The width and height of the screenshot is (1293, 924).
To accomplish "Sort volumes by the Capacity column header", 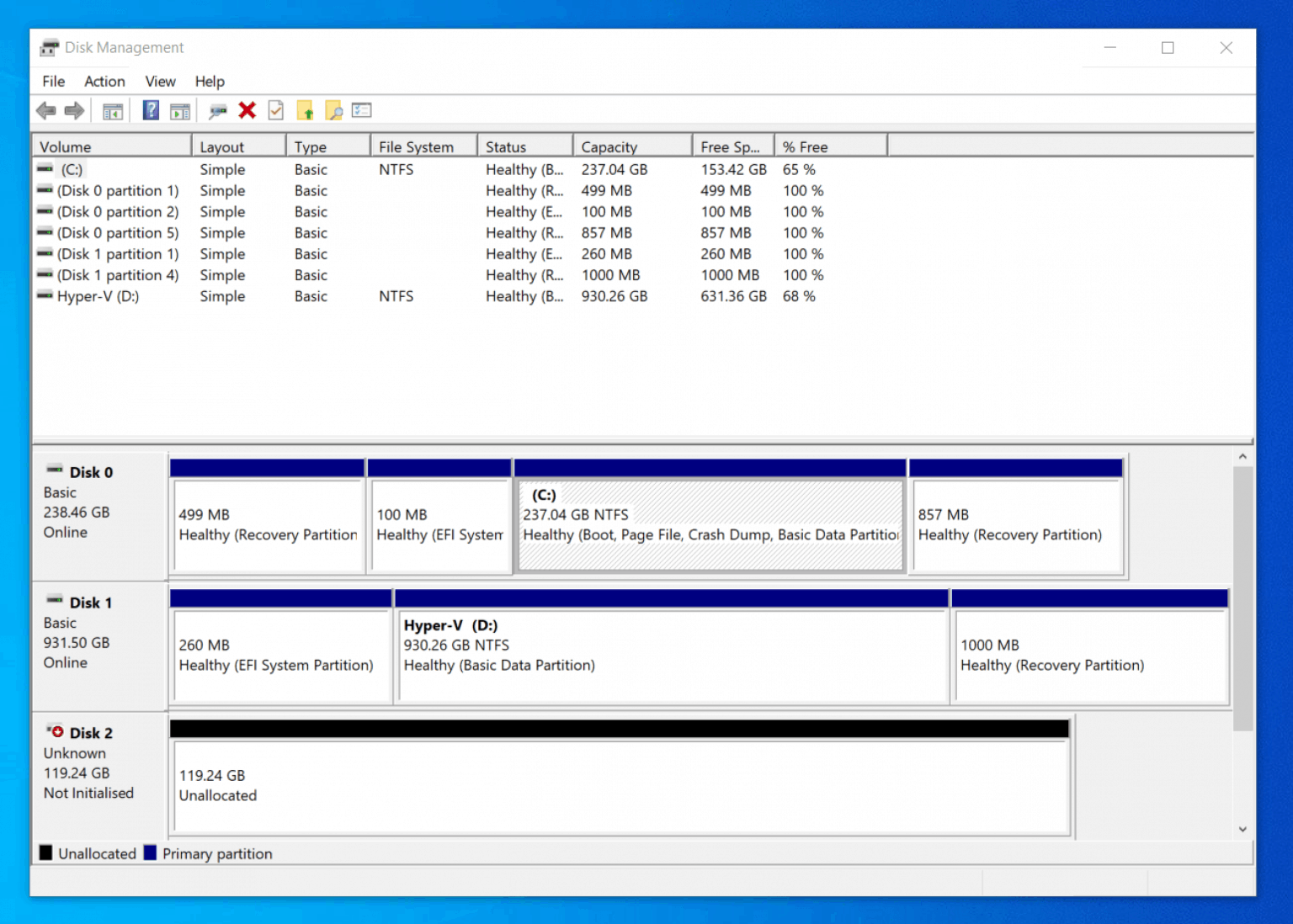I will [609, 145].
